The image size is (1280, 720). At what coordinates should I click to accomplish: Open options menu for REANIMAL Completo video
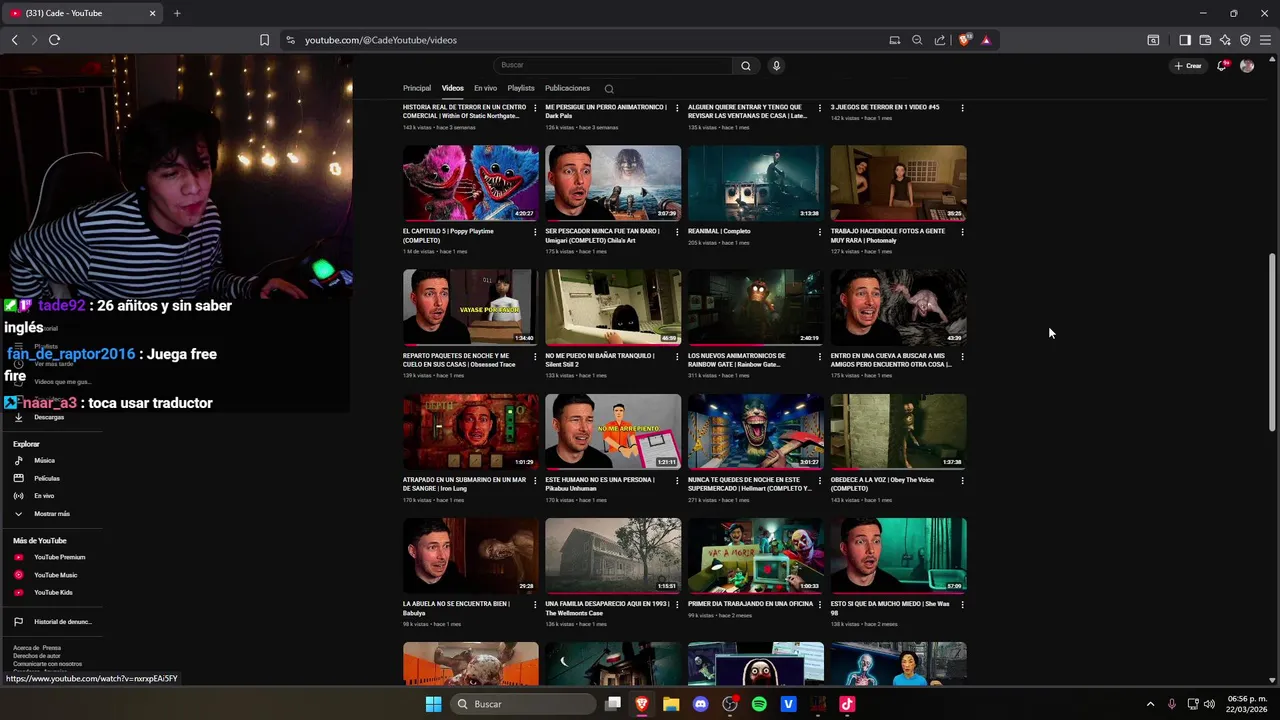coord(820,232)
